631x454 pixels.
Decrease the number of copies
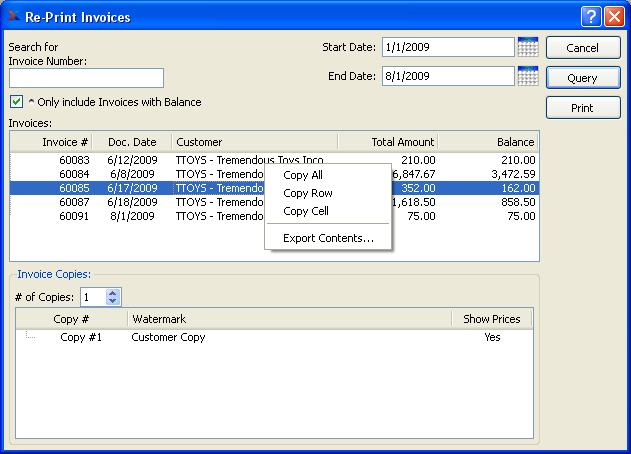click(113, 301)
